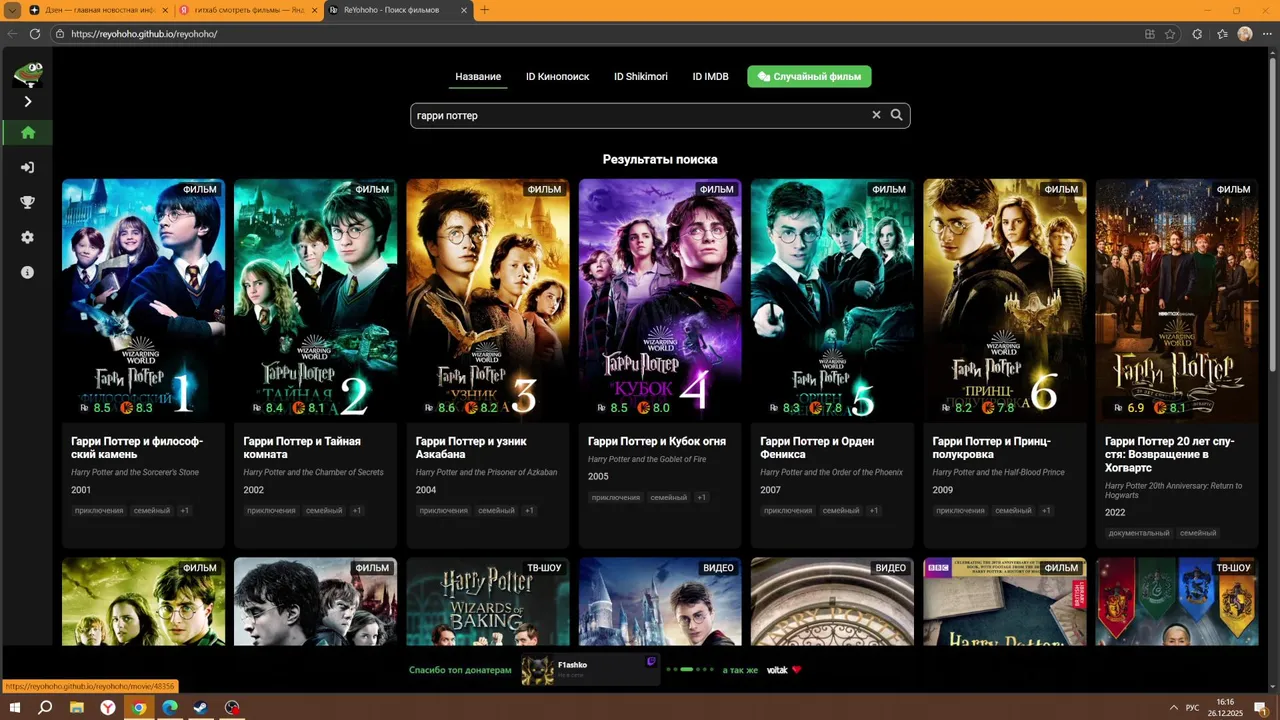Click title Гарри Поттер и Тайная комната
The image size is (1280, 720).
coord(302,447)
